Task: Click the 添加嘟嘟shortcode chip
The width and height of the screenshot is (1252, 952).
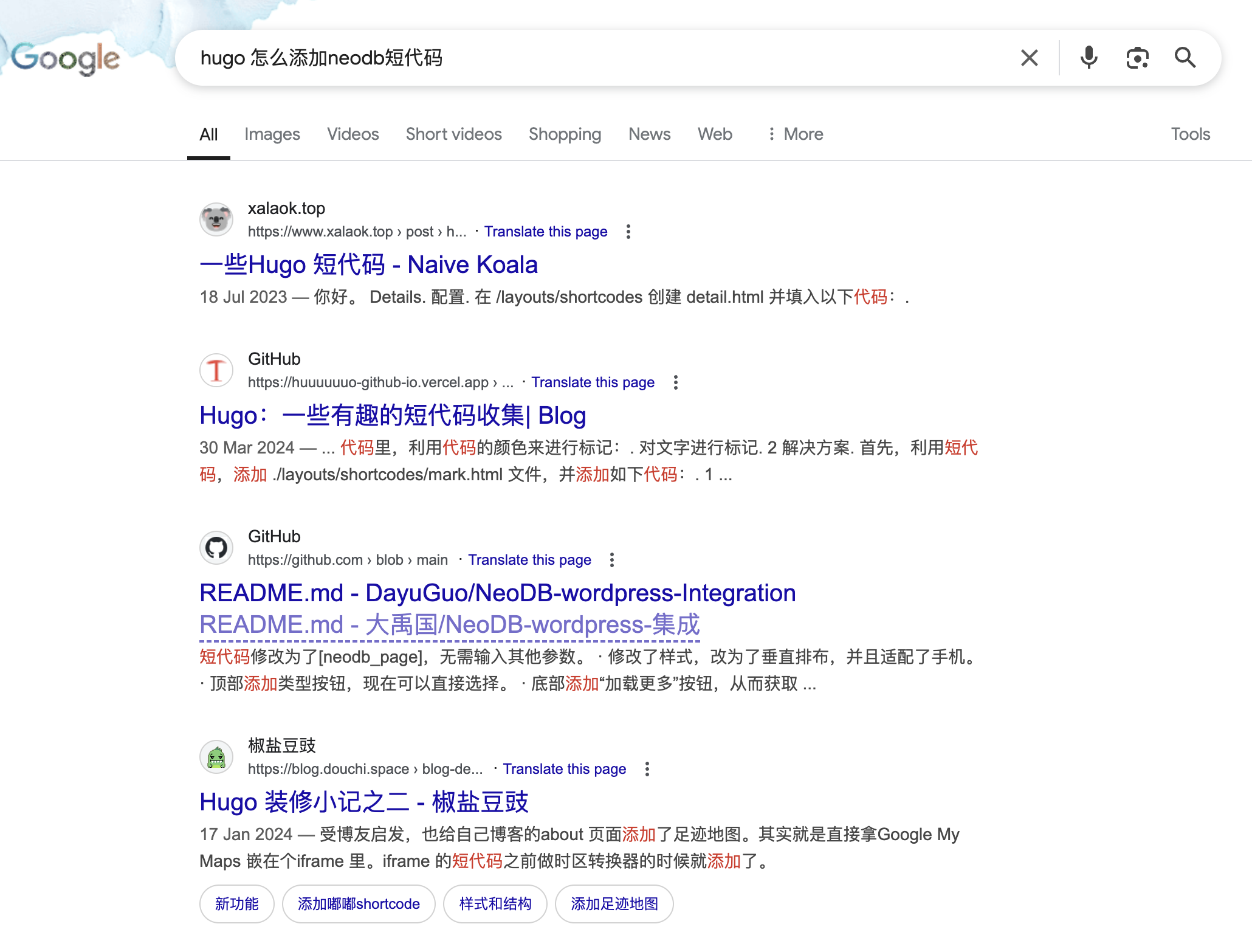Action: pyautogui.click(x=359, y=904)
